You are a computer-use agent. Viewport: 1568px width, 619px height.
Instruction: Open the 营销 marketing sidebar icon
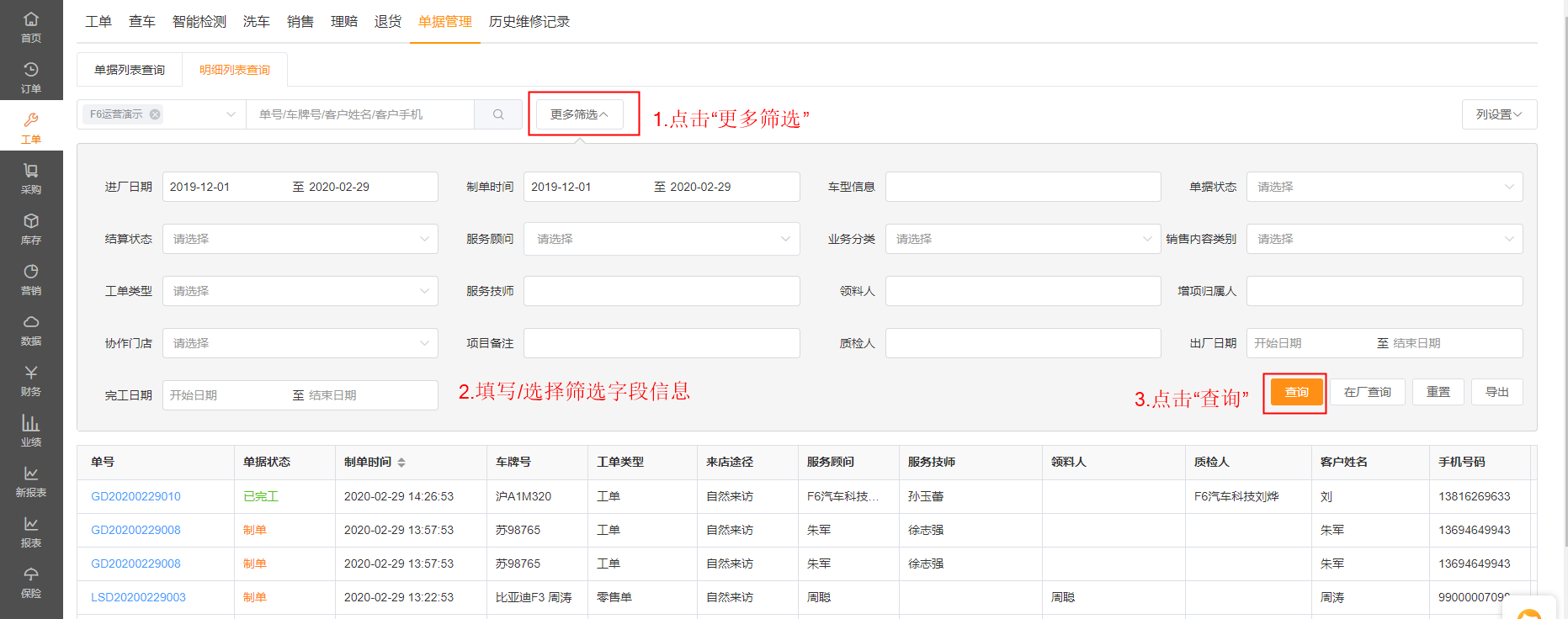click(31, 278)
